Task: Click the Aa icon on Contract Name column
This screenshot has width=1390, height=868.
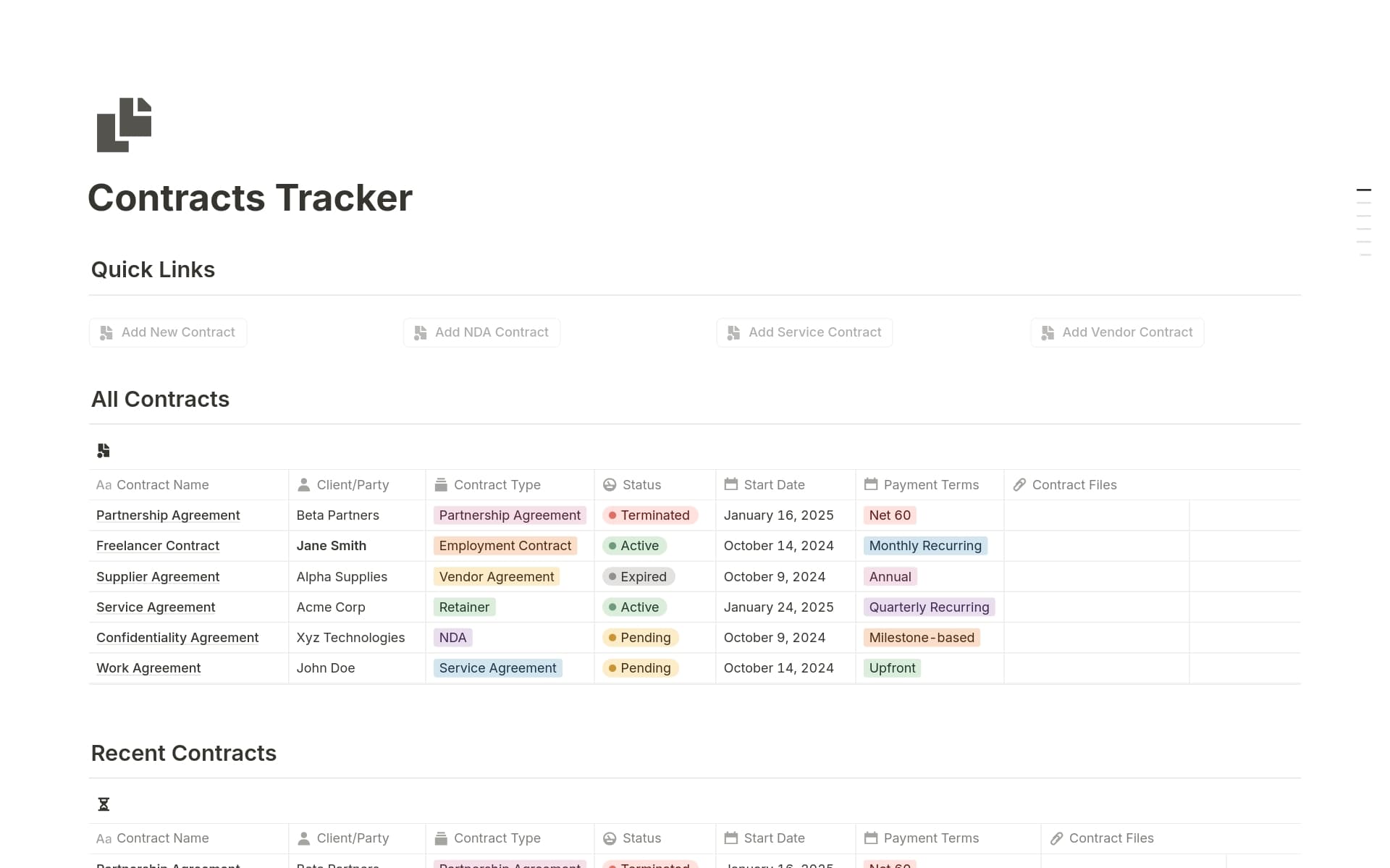Action: [x=103, y=484]
